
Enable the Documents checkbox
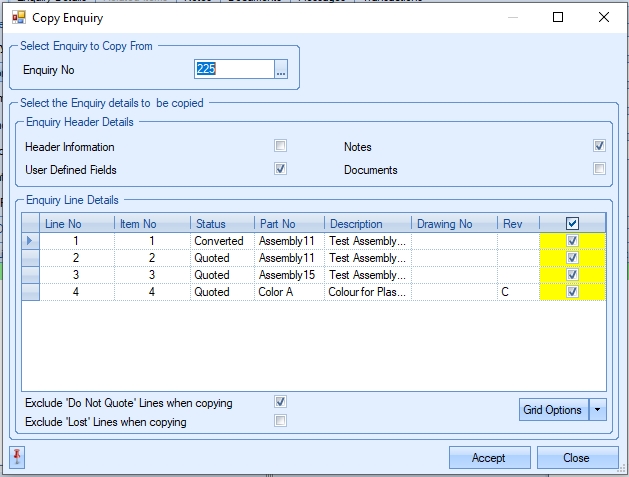599,169
